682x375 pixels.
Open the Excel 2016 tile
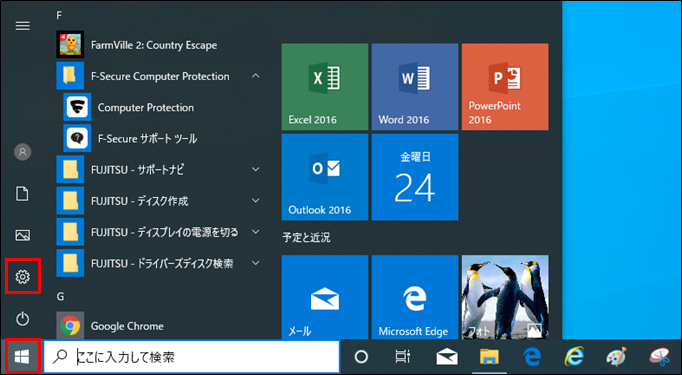[x=325, y=87]
